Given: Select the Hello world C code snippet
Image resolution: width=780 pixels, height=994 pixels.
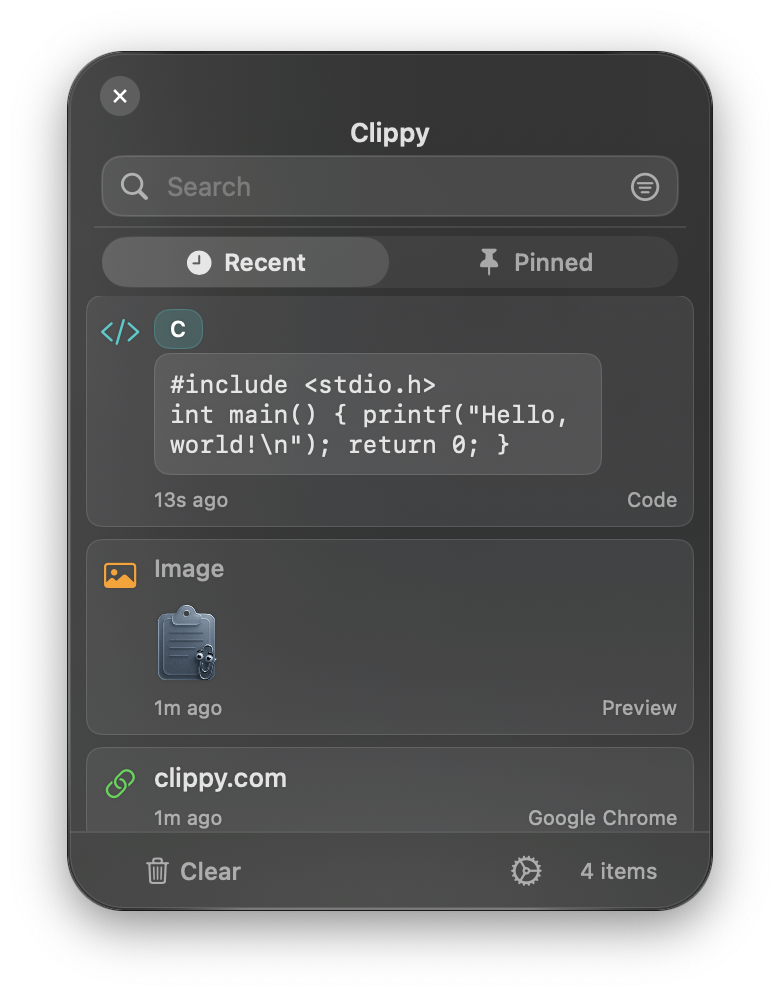Looking at the screenshot, I should 378,414.
